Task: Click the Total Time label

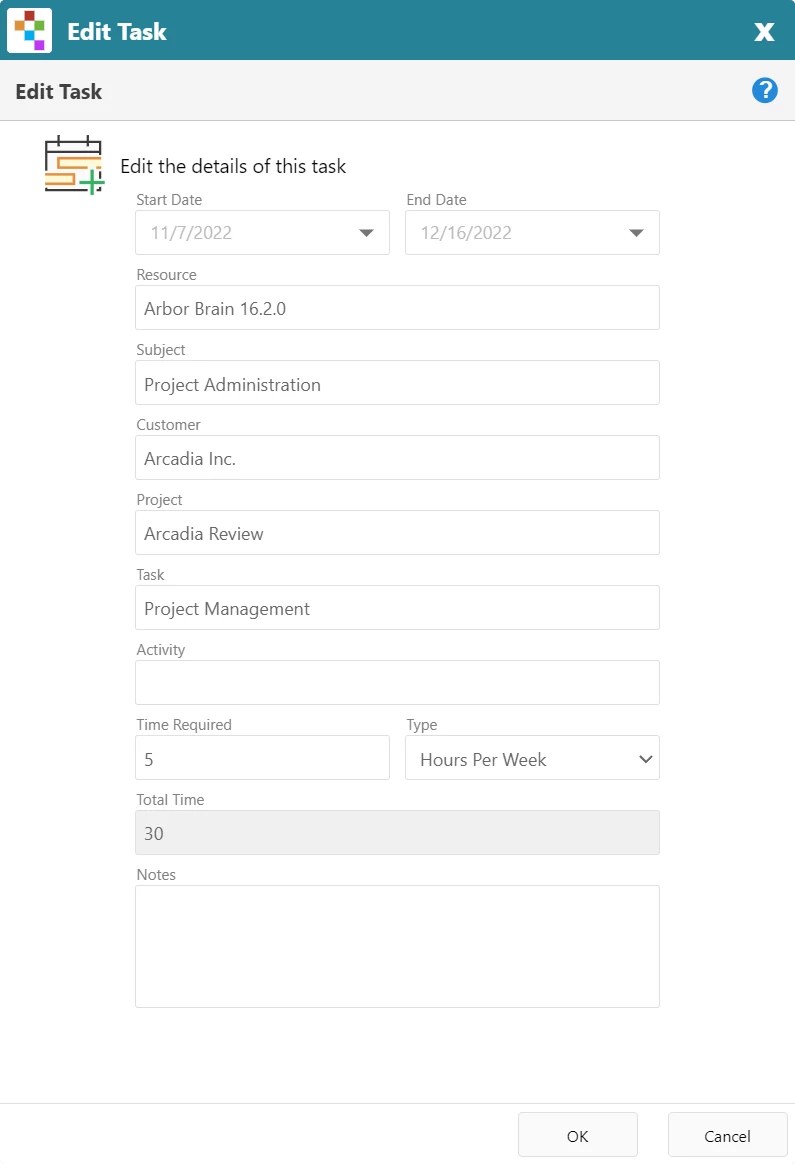Action: pyautogui.click(x=170, y=800)
